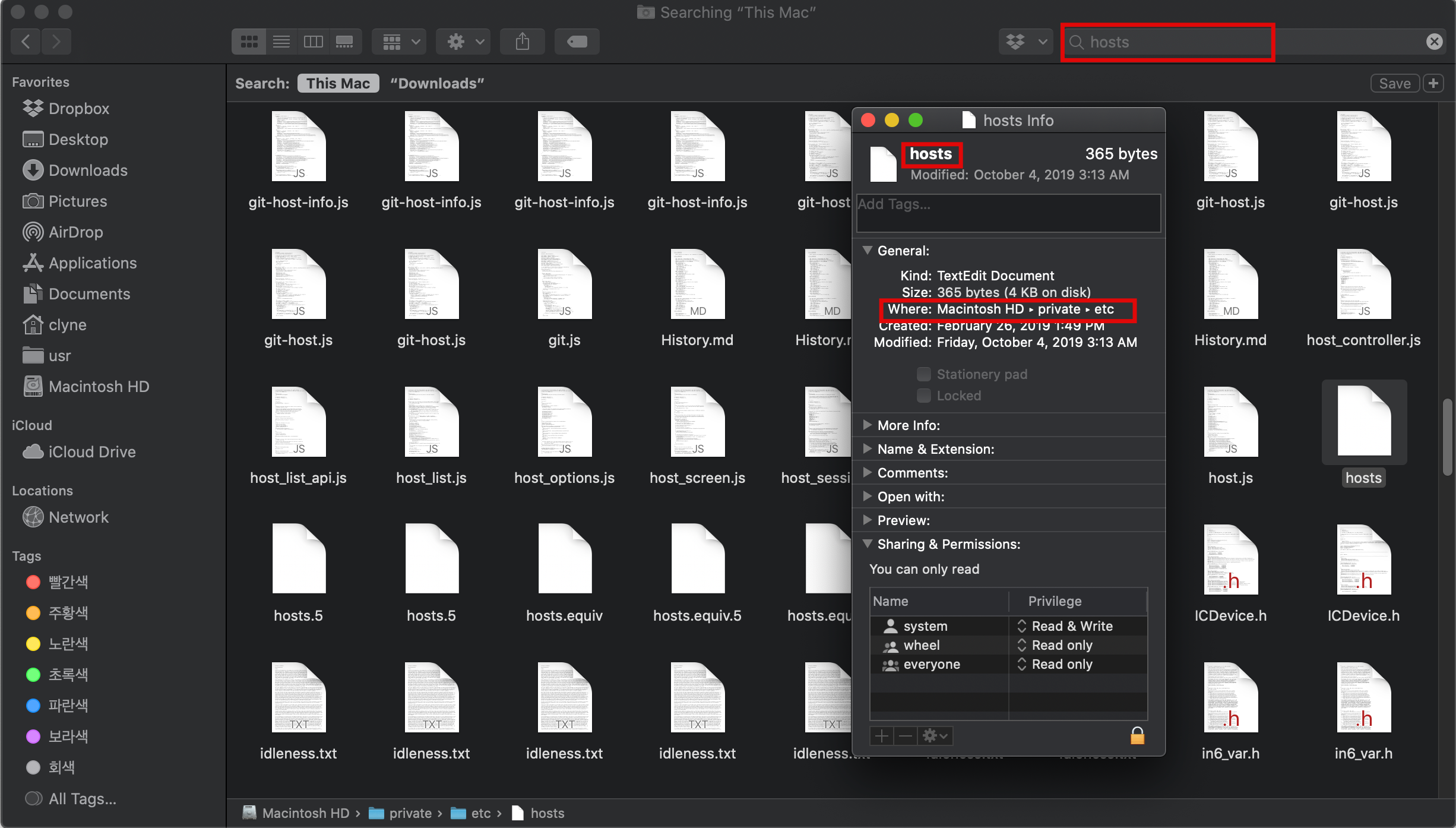Click the Edit Tags toolbar icon
The height and width of the screenshot is (828, 1456).
tap(577, 42)
